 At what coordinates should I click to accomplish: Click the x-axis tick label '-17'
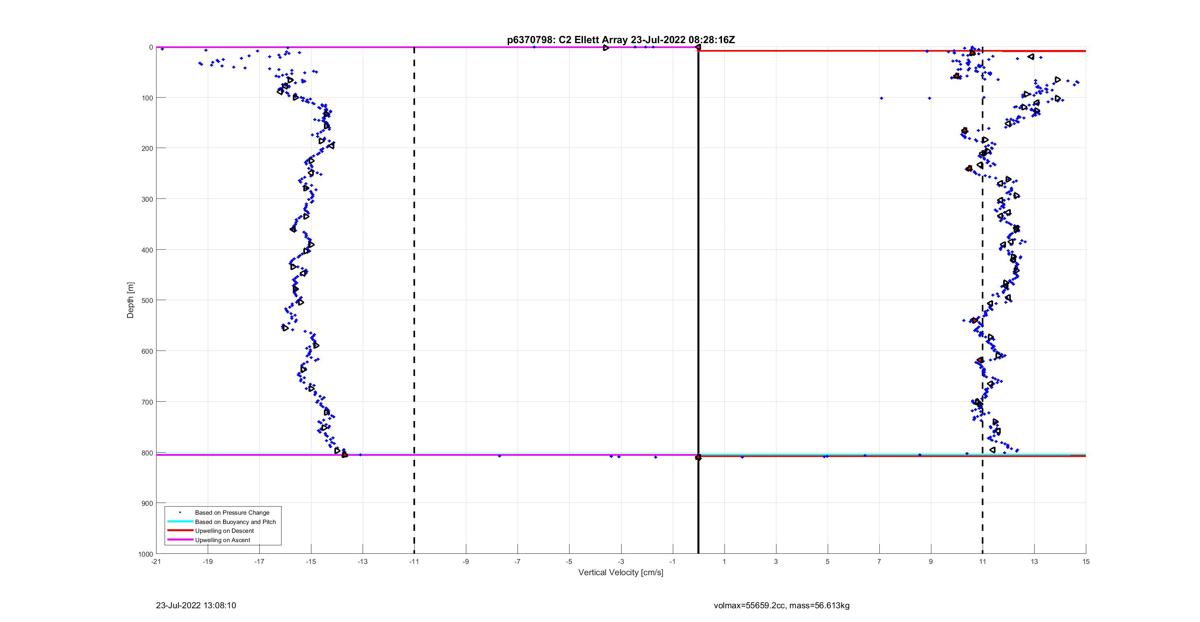[x=259, y=561]
